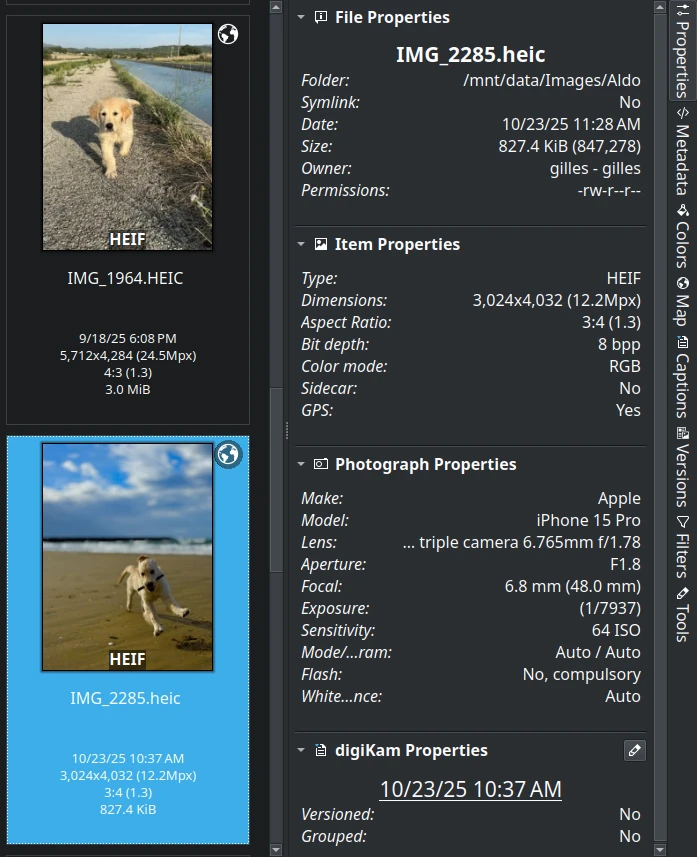697x857 pixels.
Task: Click the thumbnail list vertical scrollbar
Action: pos(277,480)
